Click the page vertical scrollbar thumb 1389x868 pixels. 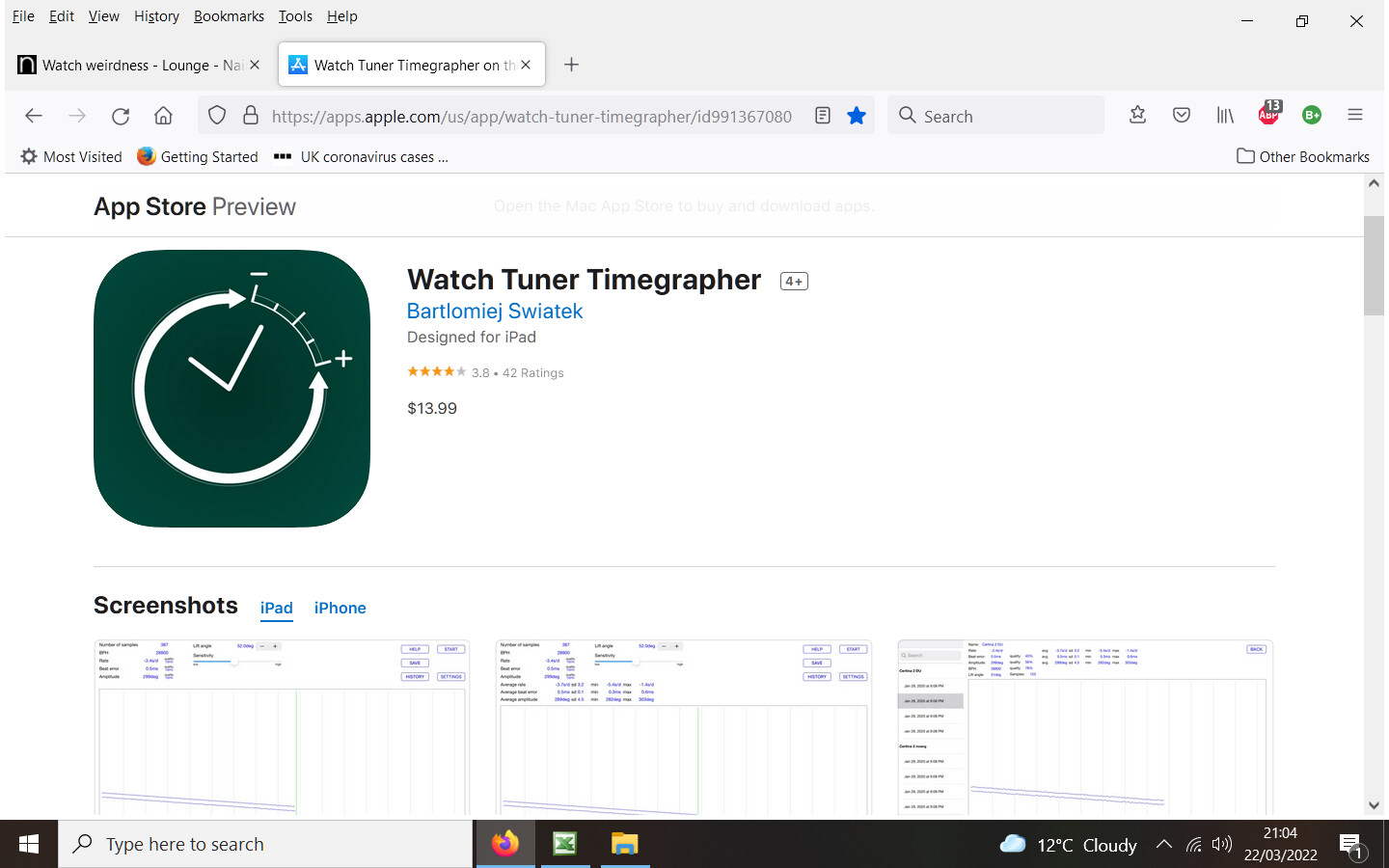click(1374, 265)
